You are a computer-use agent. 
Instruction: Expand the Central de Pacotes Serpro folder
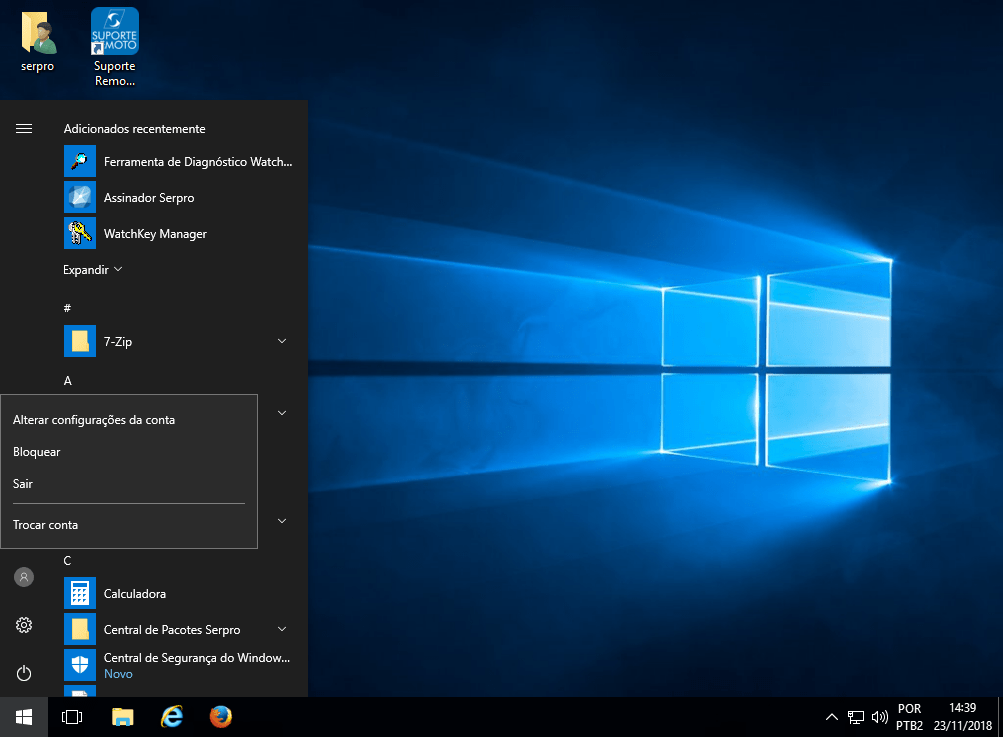tap(282, 630)
